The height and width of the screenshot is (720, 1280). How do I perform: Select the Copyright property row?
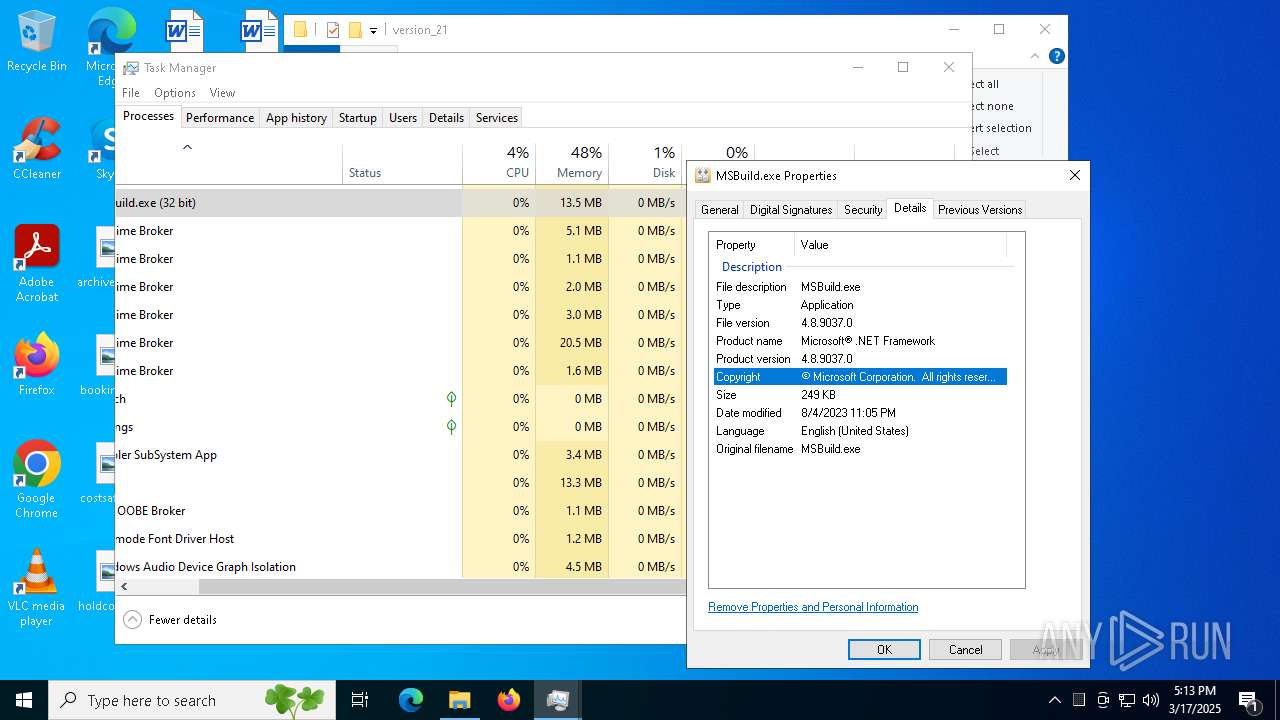(860, 377)
